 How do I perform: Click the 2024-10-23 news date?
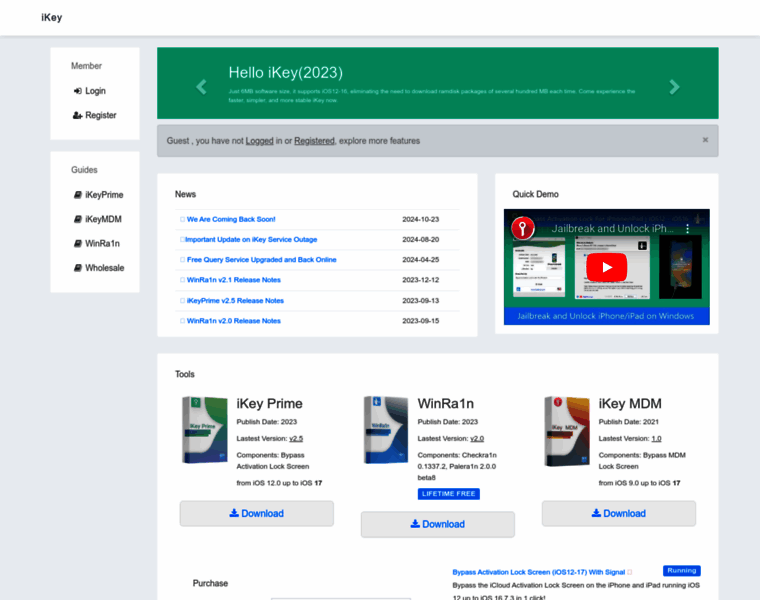(420, 220)
